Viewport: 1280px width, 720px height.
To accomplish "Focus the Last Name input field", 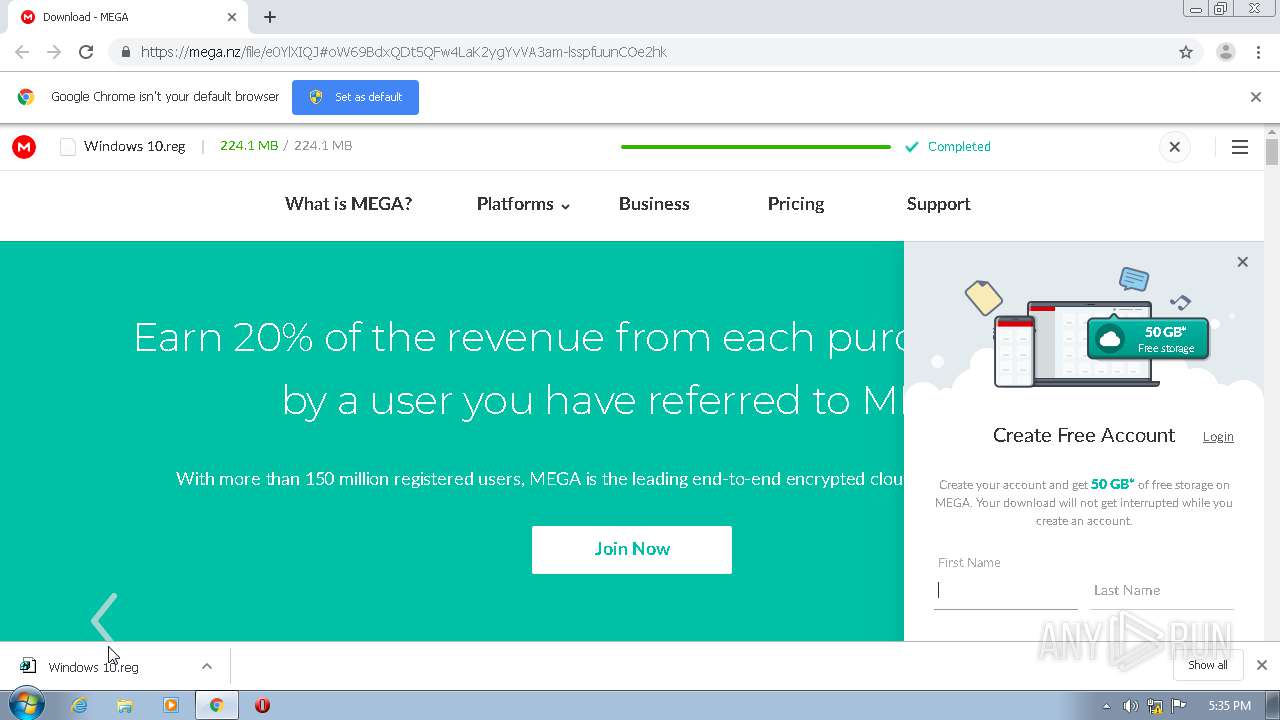I will pyautogui.click(x=1162, y=590).
